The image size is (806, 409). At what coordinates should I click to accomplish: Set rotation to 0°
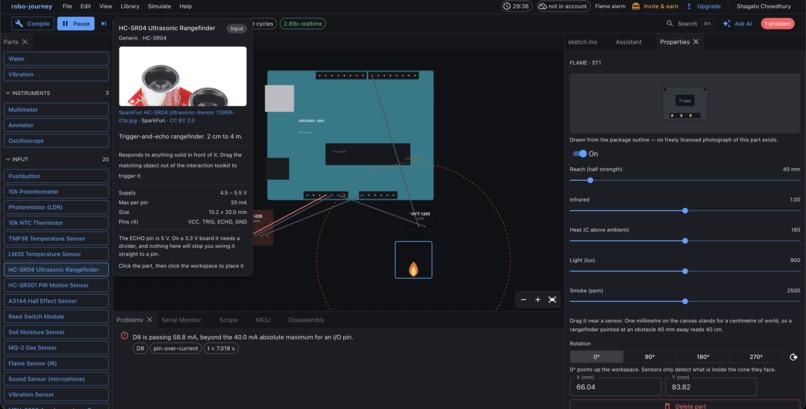tap(597, 357)
